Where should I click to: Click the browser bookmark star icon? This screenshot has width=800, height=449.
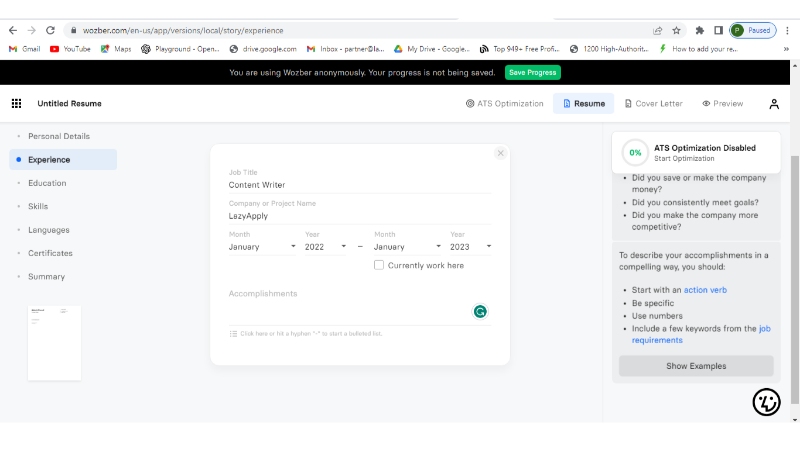677,31
